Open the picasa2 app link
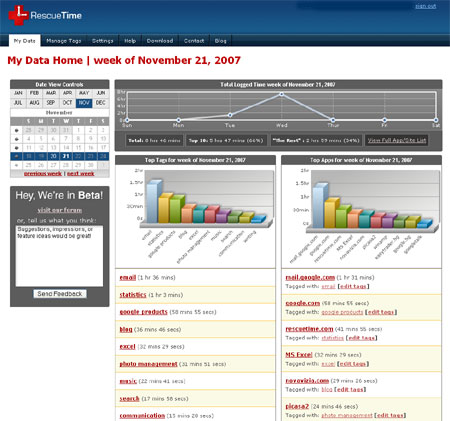 [297, 406]
